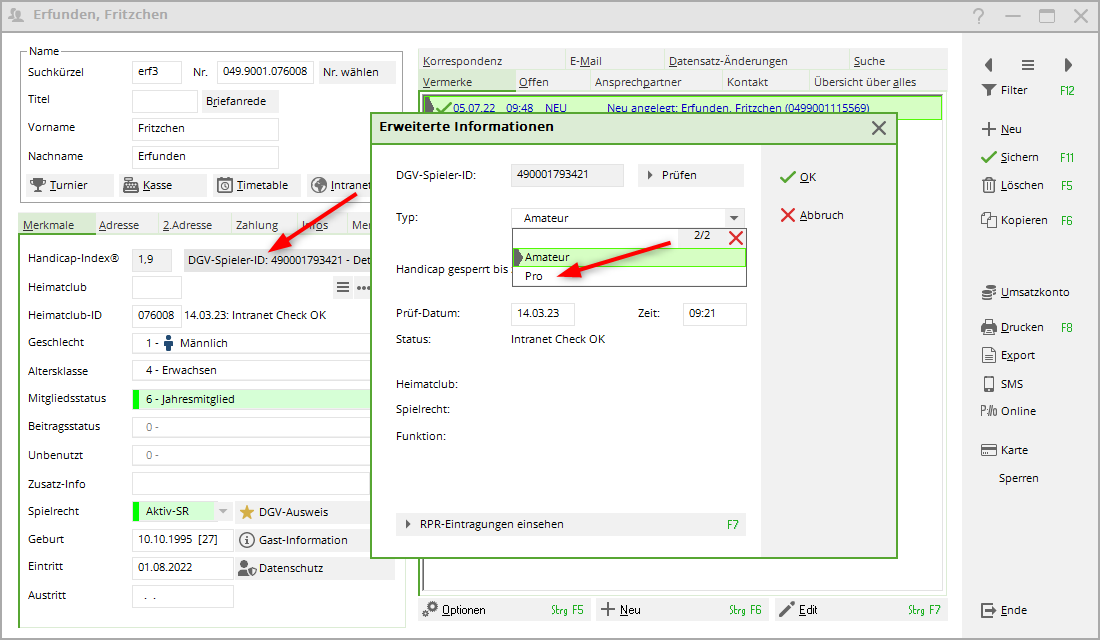Switch to the Adresse tab
1100x640 pixels.
tap(118, 225)
